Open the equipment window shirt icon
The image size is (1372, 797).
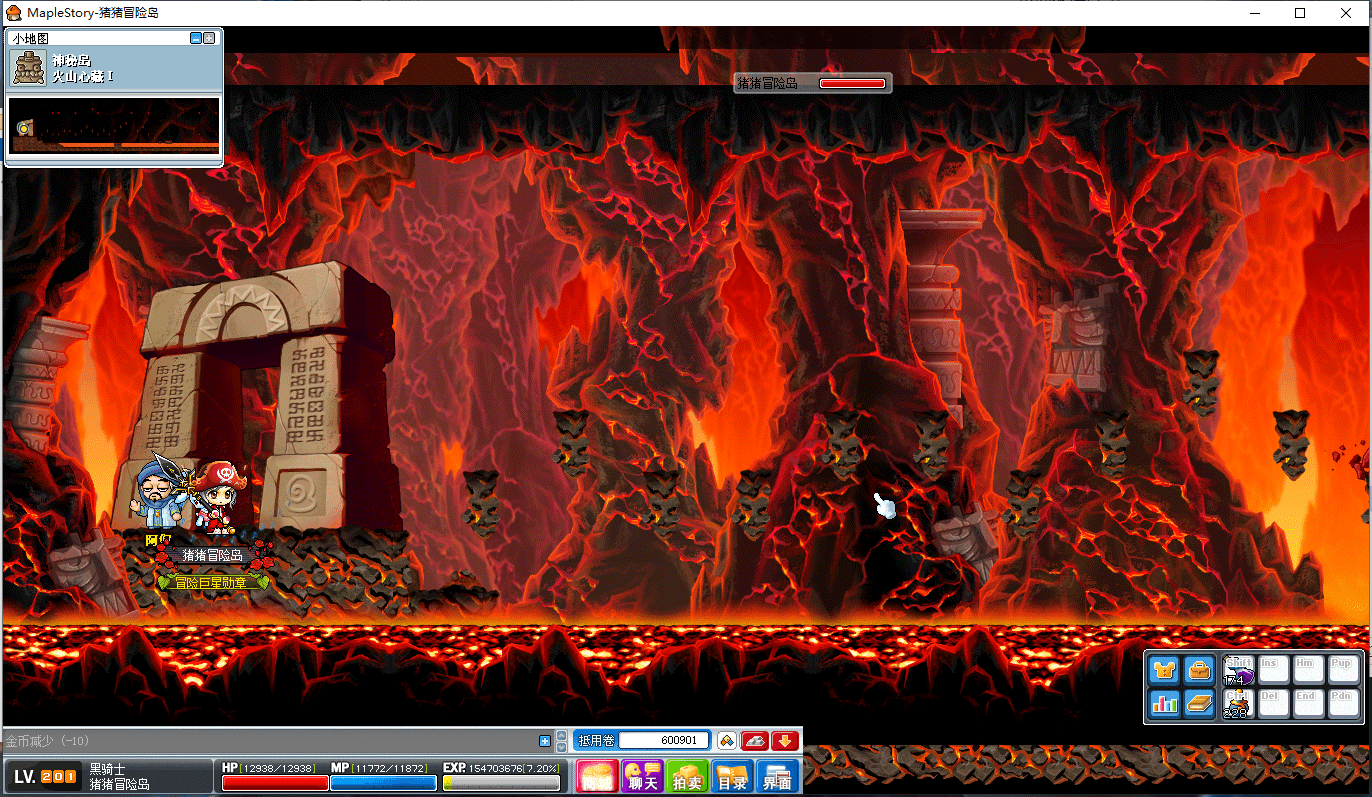(x=1164, y=669)
